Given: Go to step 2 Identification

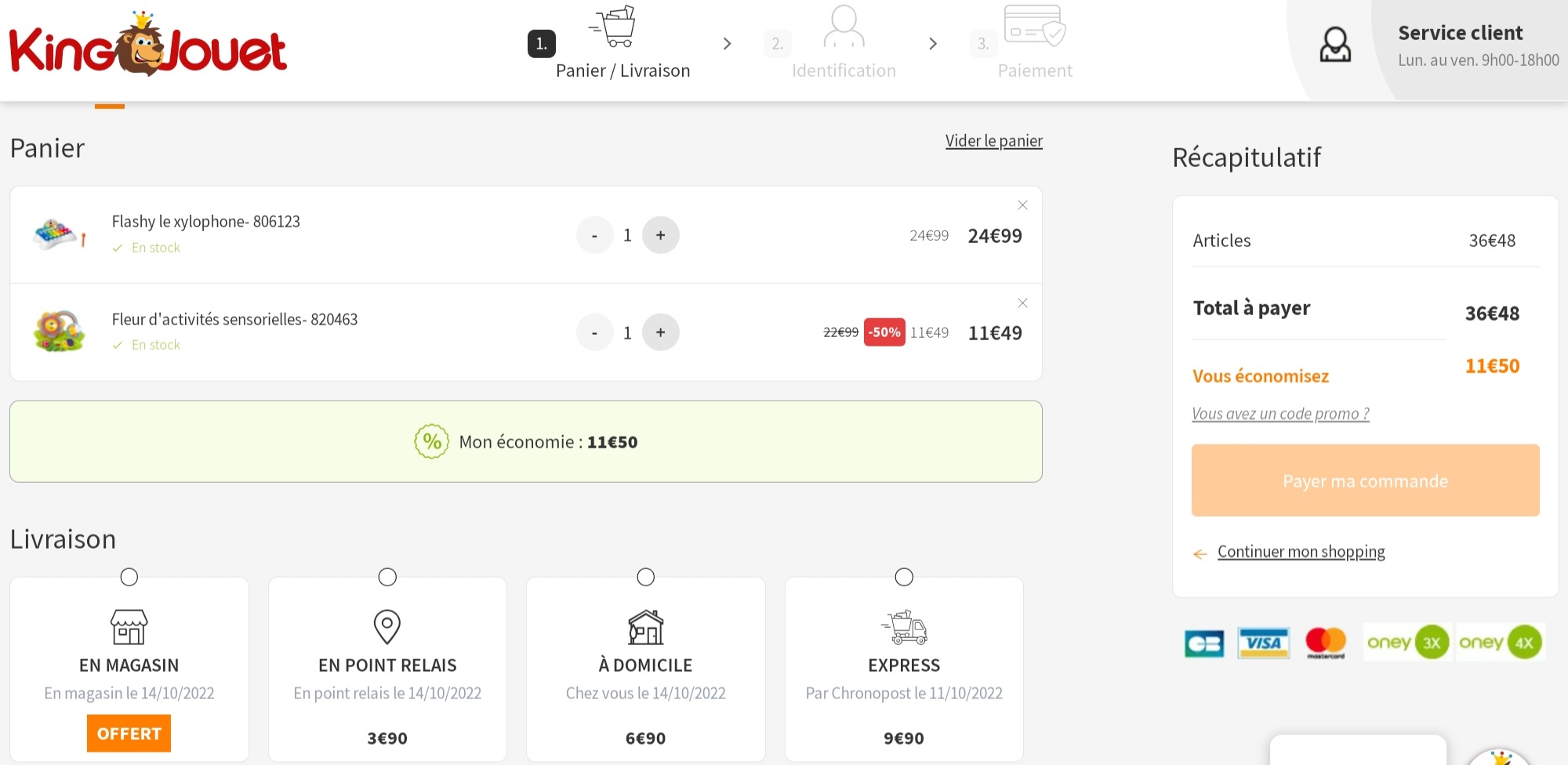Looking at the screenshot, I should click(844, 71).
